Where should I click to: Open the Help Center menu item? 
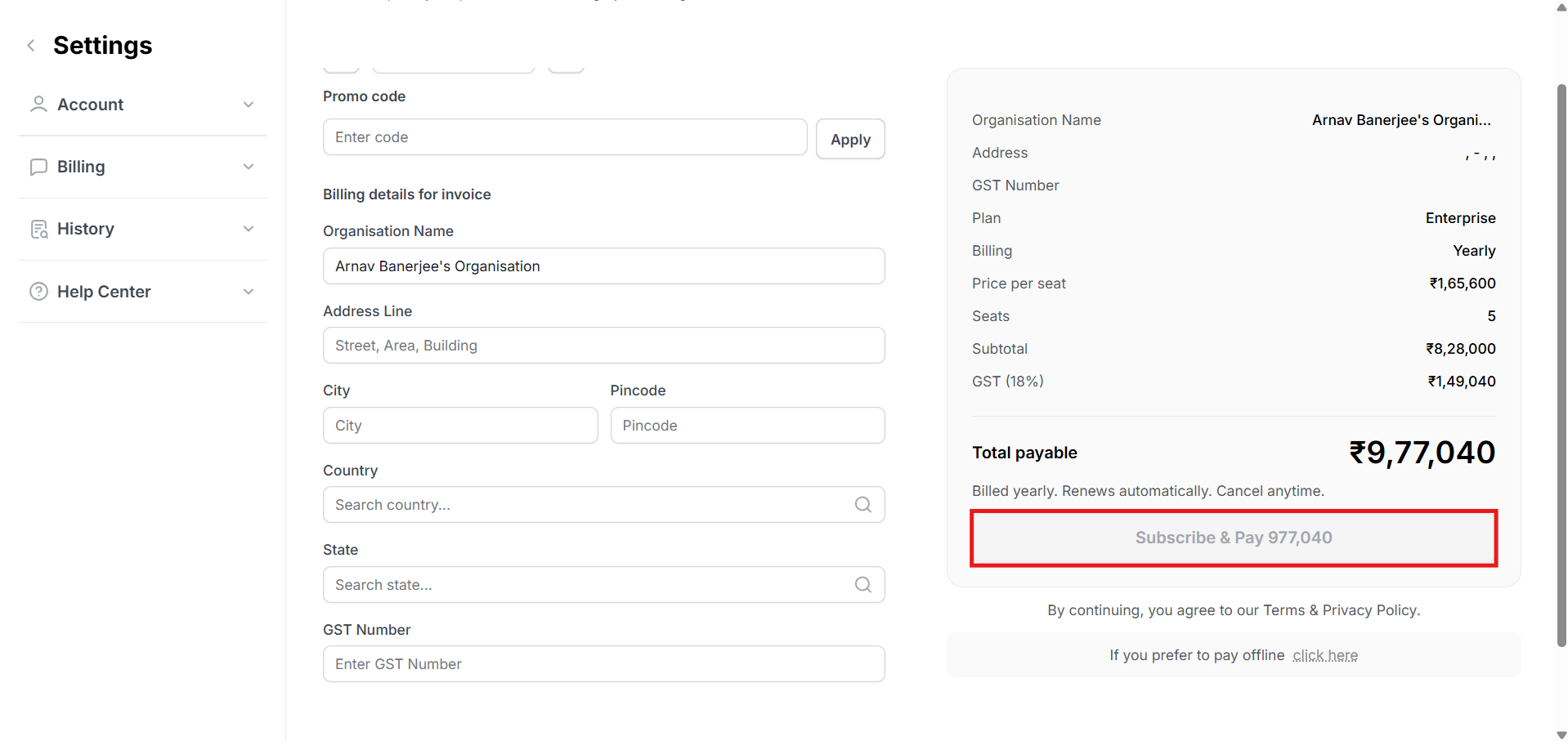pyautogui.click(x=104, y=292)
